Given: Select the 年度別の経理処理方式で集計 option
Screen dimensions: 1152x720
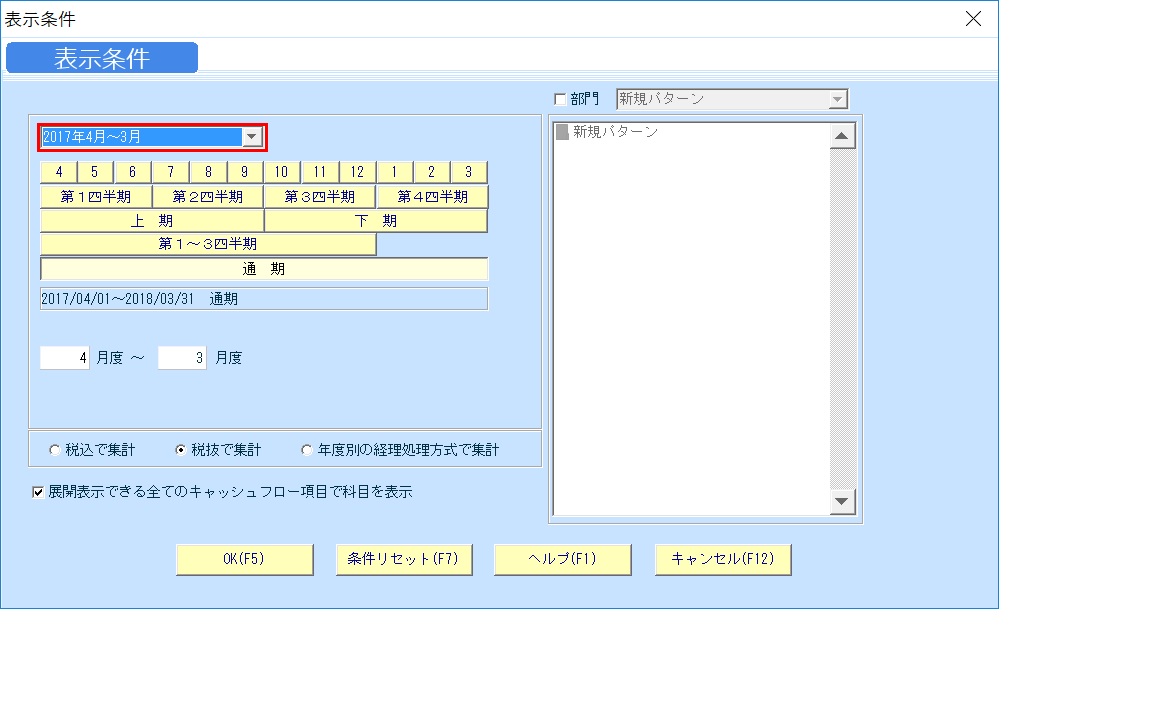Looking at the screenshot, I should 306,449.
